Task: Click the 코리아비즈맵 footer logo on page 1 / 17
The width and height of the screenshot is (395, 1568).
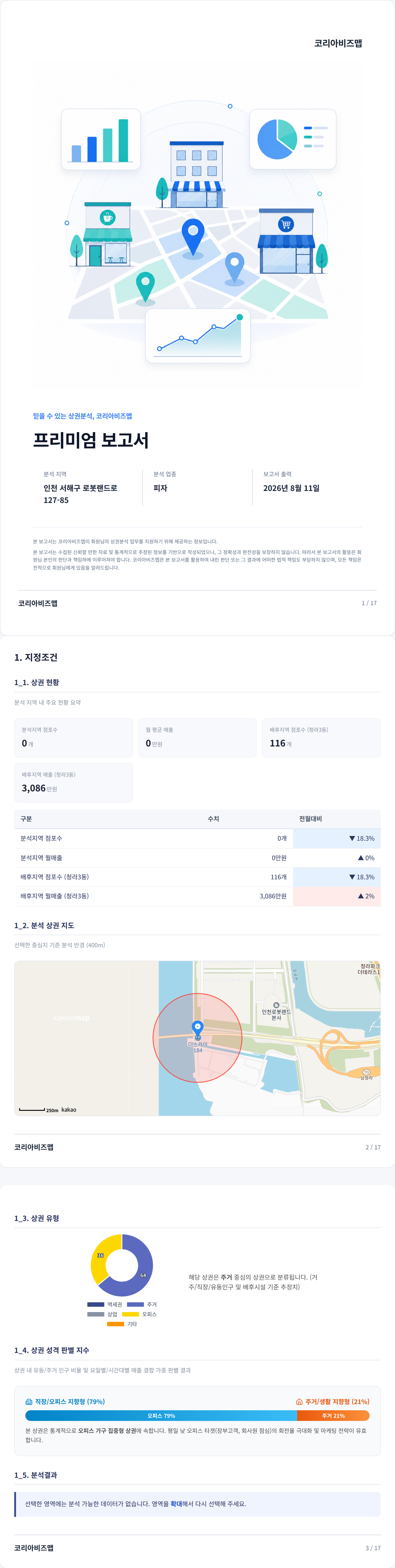Action: (x=38, y=603)
